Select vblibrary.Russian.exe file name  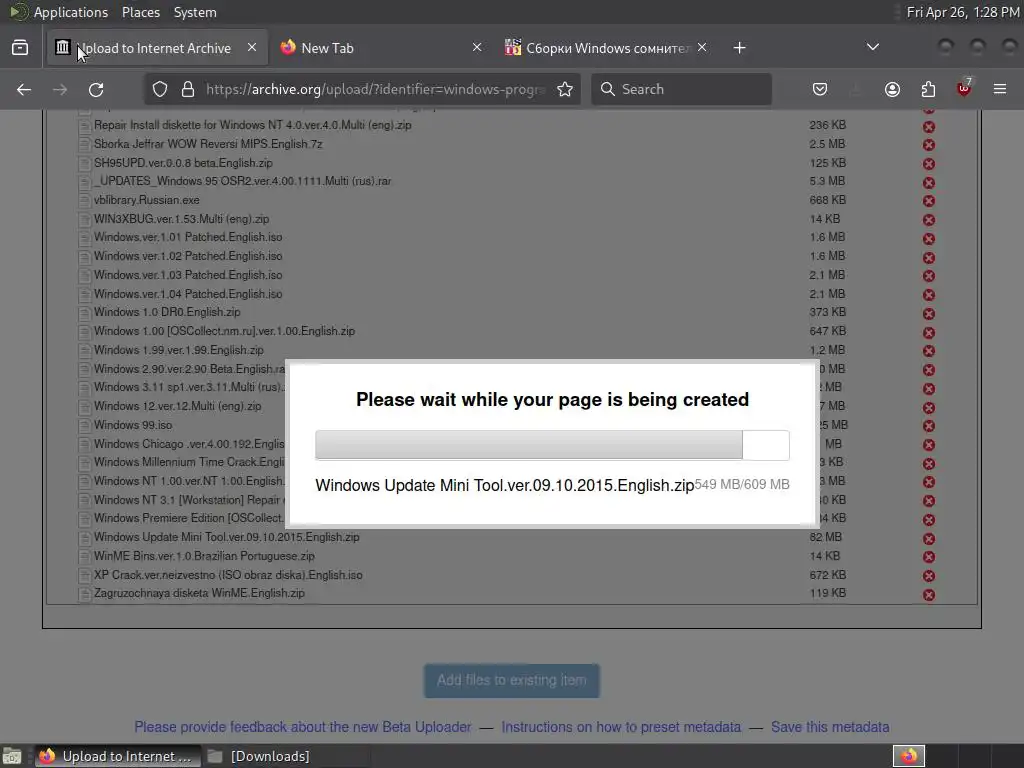pos(147,200)
